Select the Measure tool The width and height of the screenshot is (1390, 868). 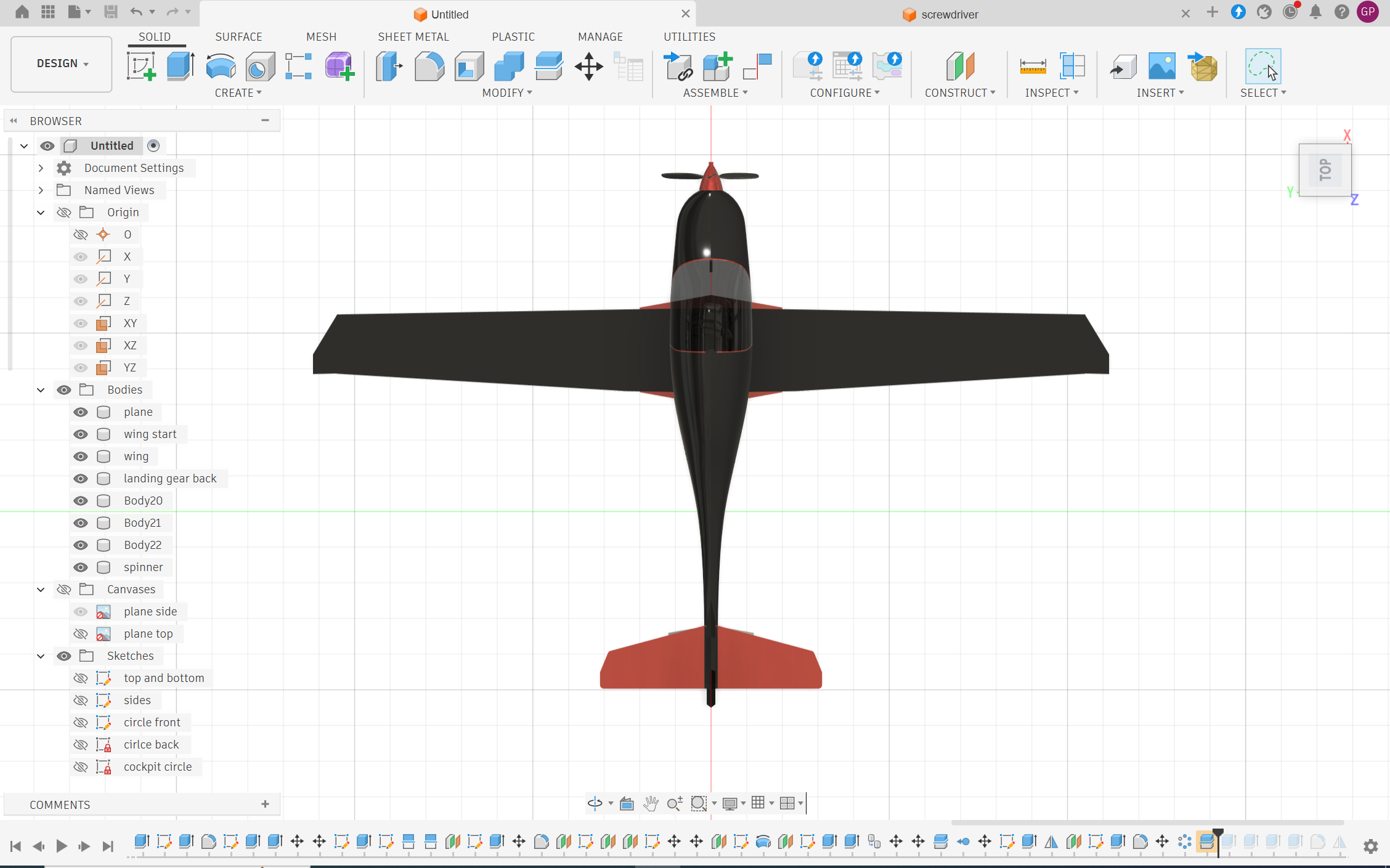click(1033, 66)
